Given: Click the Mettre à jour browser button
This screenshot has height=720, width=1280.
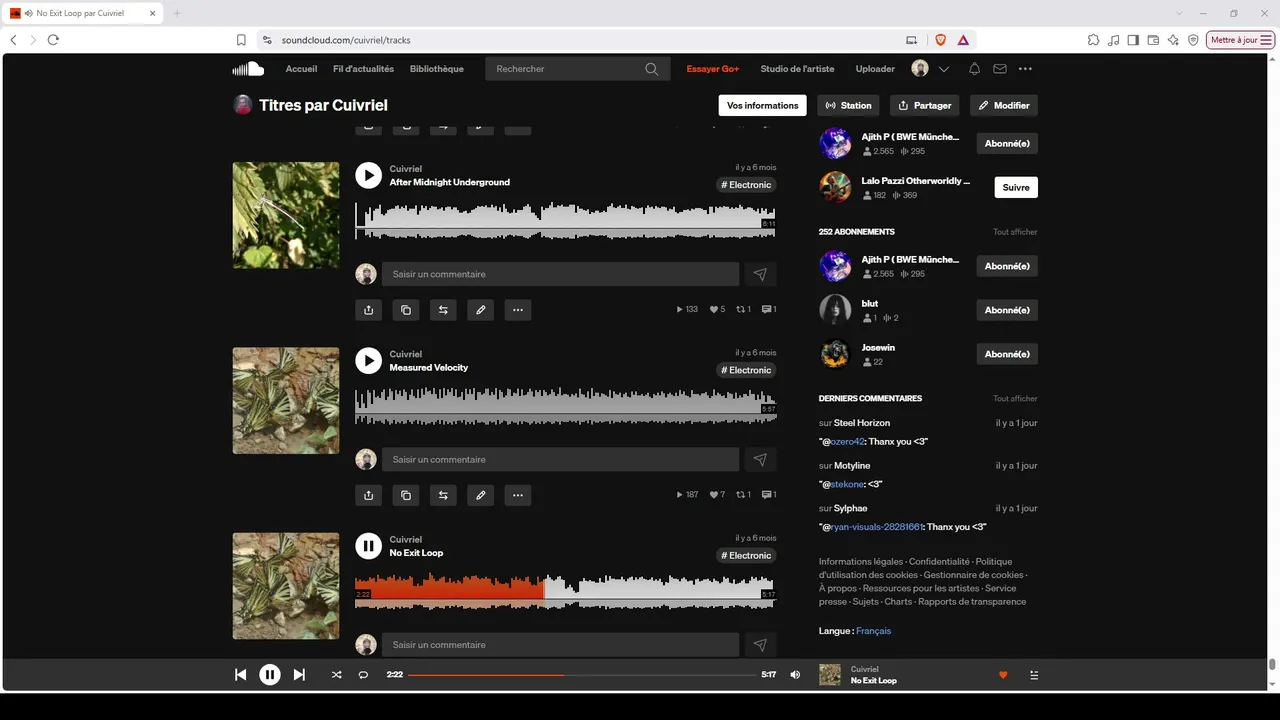Looking at the screenshot, I should 1241,40.
